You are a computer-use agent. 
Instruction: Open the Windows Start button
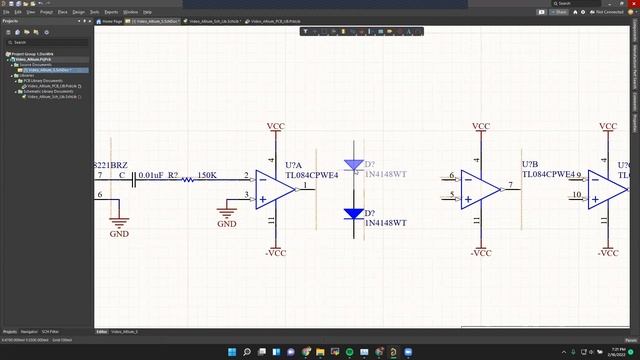[232, 352]
